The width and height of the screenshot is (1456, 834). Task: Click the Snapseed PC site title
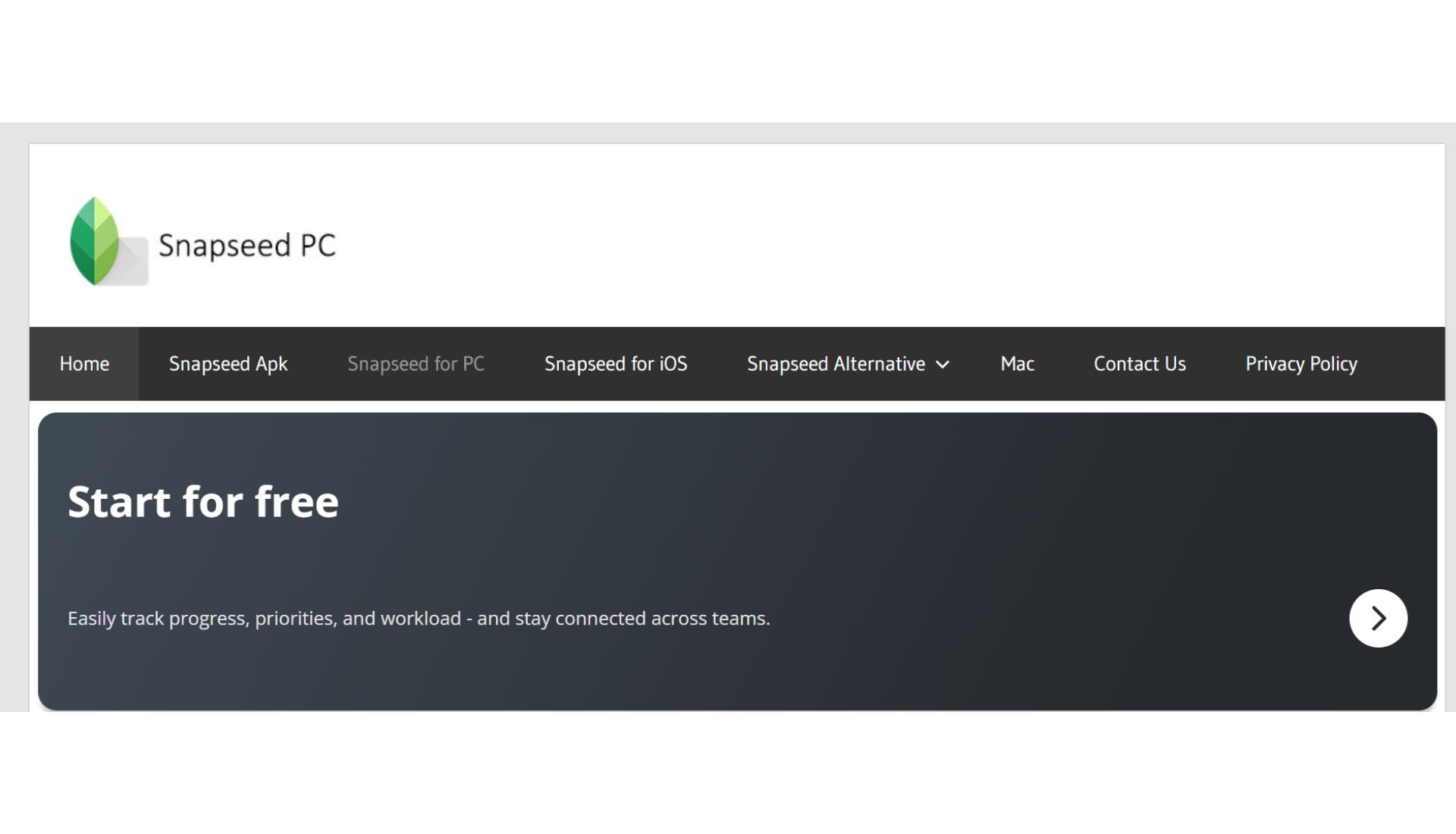(246, 246)
